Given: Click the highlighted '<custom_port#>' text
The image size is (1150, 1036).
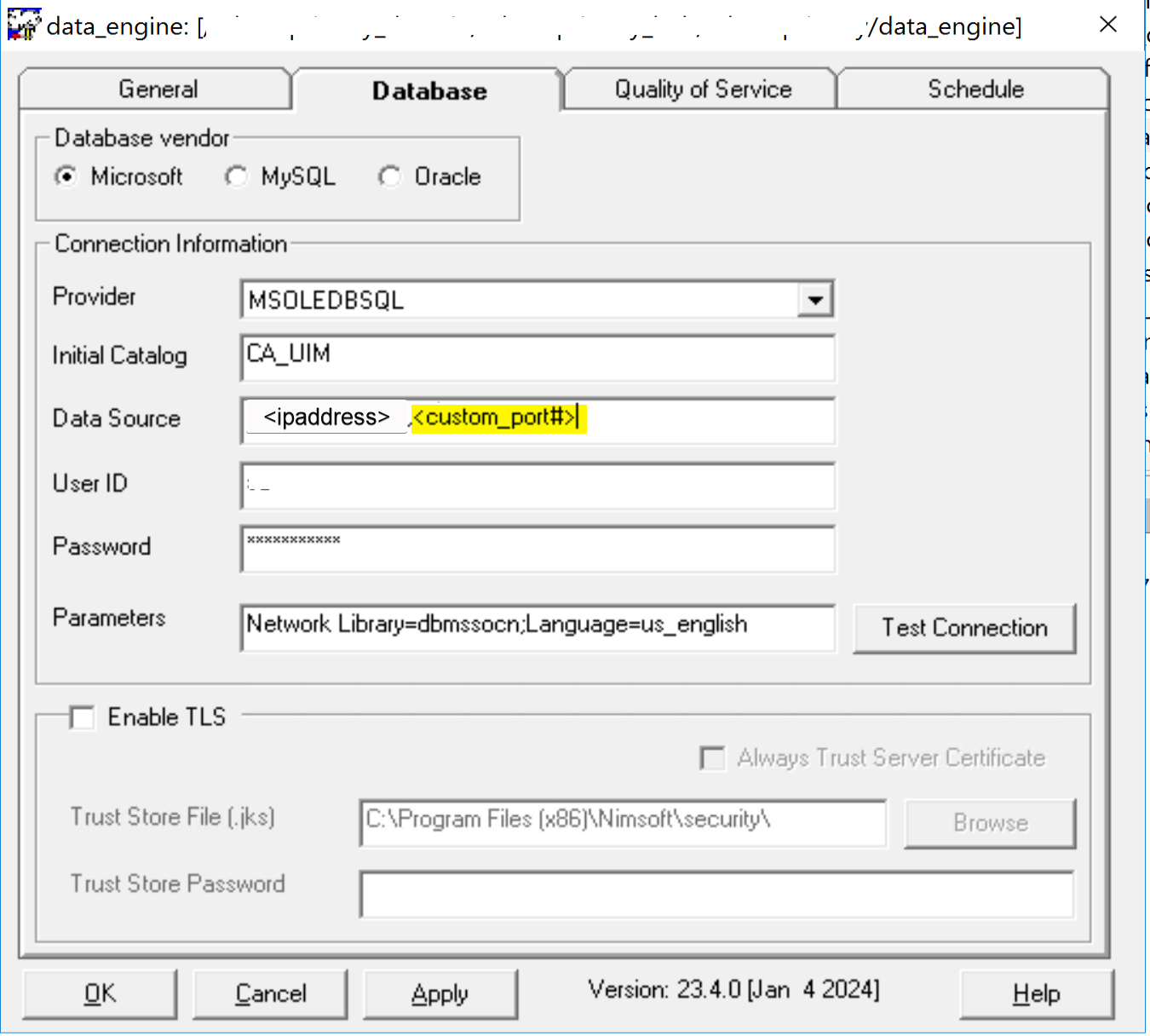Looking at the screenshot, I should (x=498, y=417).
